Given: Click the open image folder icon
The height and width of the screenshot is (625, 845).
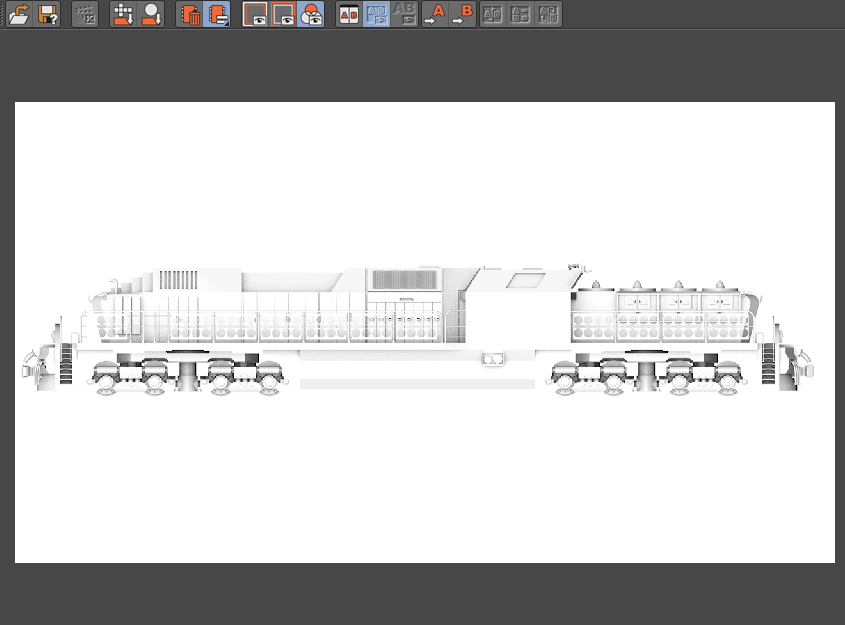Looking at the screenshot, I should click(x=19, y=14).
